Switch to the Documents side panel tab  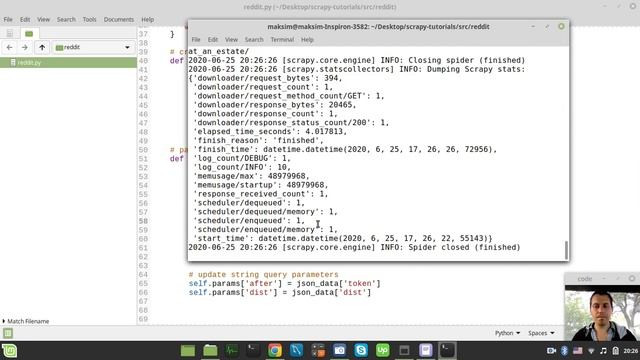[9, 33]
